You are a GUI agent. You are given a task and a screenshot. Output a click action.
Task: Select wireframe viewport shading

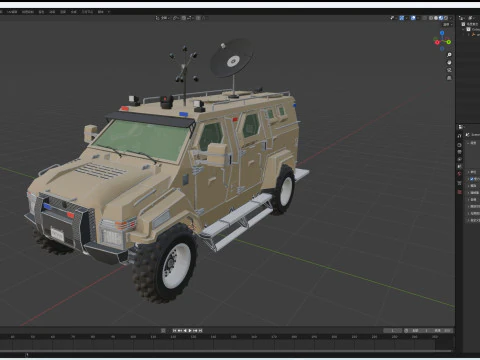coord(431,18)
